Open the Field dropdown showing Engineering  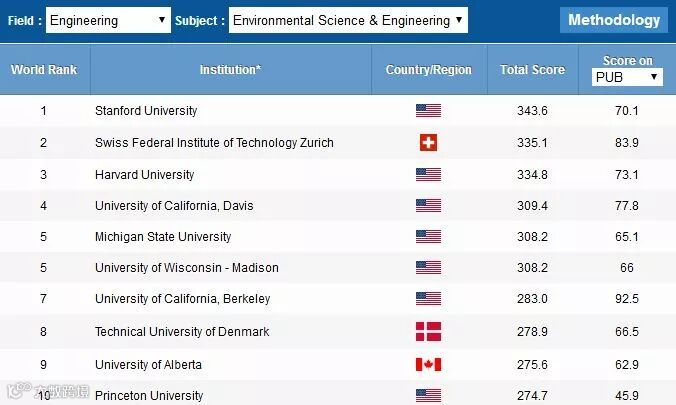point(108,20)
